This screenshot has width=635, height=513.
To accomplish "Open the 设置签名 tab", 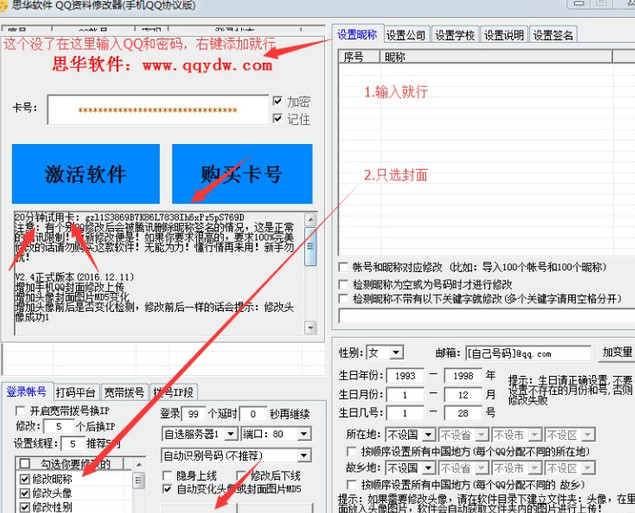I will (x=553, y=35).
